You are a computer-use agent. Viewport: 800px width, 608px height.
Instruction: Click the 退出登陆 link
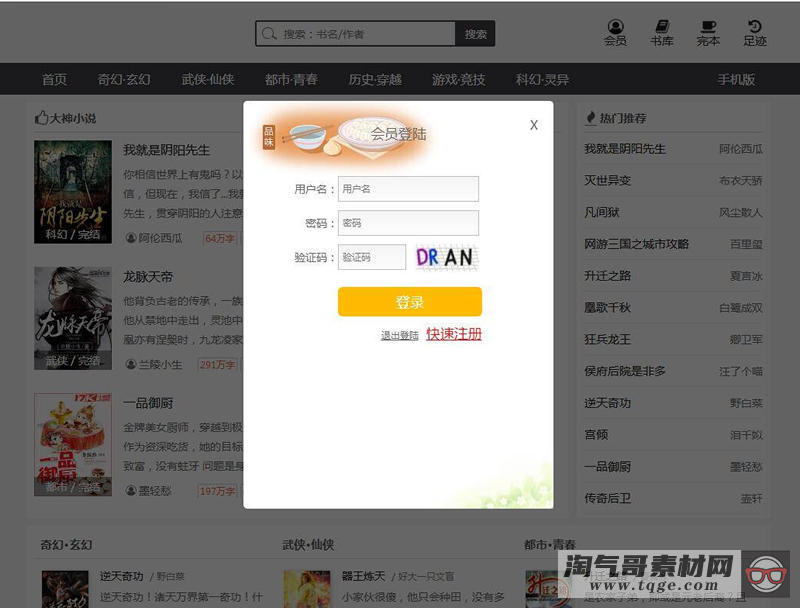click(x=399, y=335)
